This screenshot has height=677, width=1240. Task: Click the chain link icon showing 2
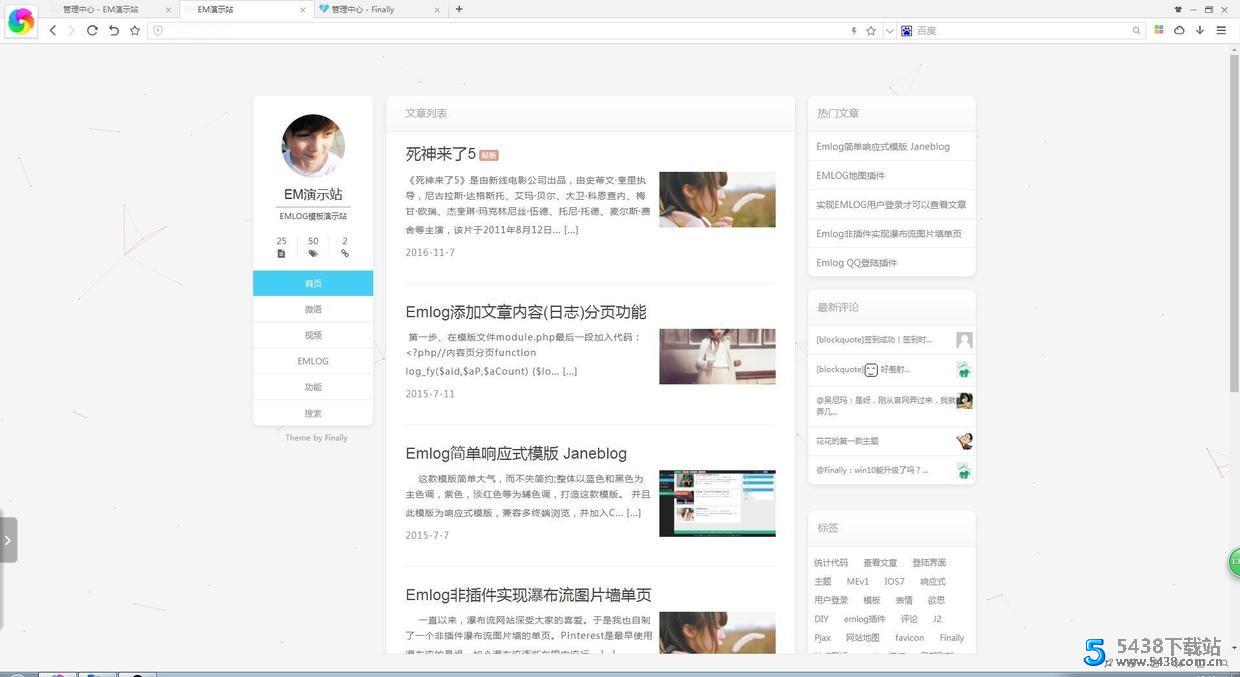point(345,253)
